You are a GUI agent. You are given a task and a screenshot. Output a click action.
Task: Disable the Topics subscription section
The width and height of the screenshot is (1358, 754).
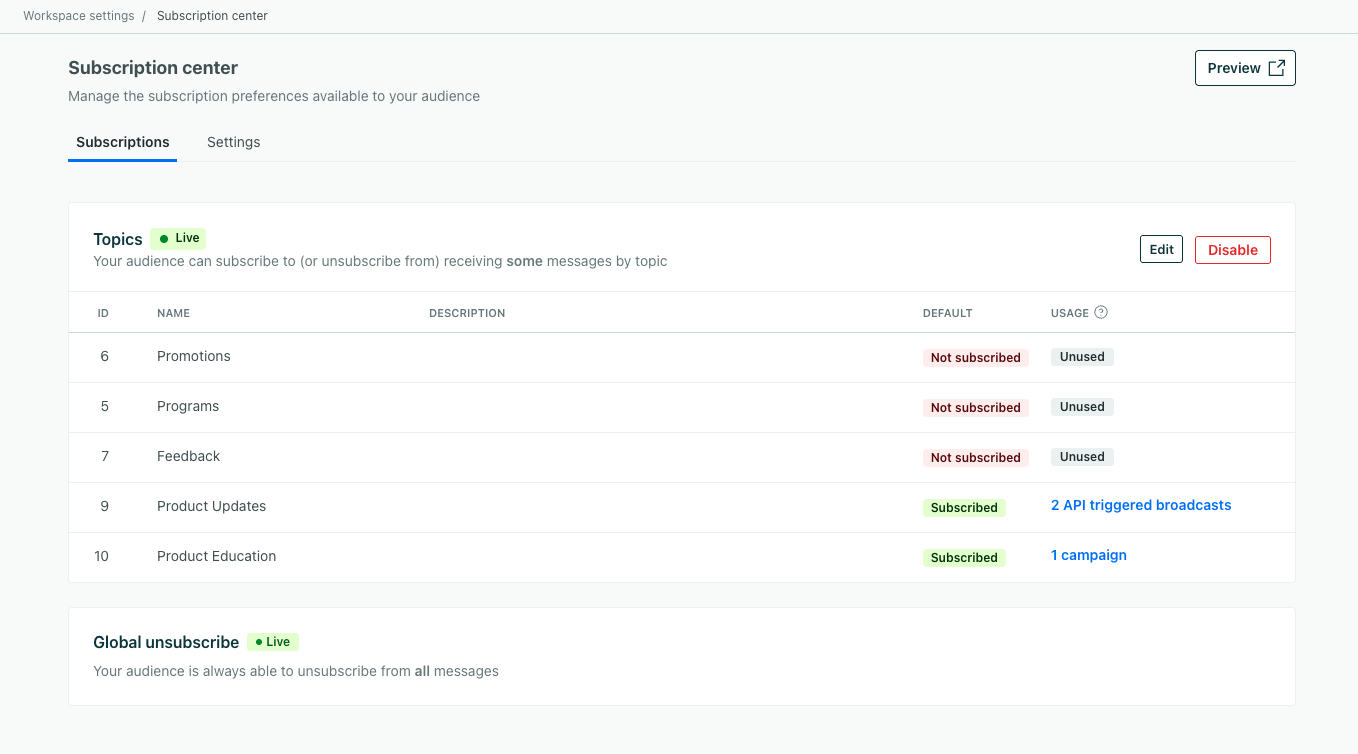pos(1232,249)
